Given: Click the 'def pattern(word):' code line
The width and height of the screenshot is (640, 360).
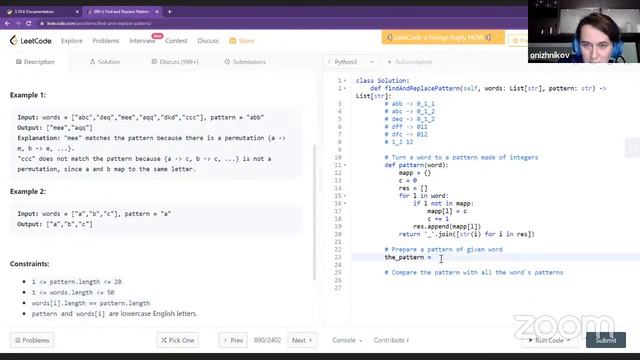Looking at the screenshot, I should tap(416, 165).
